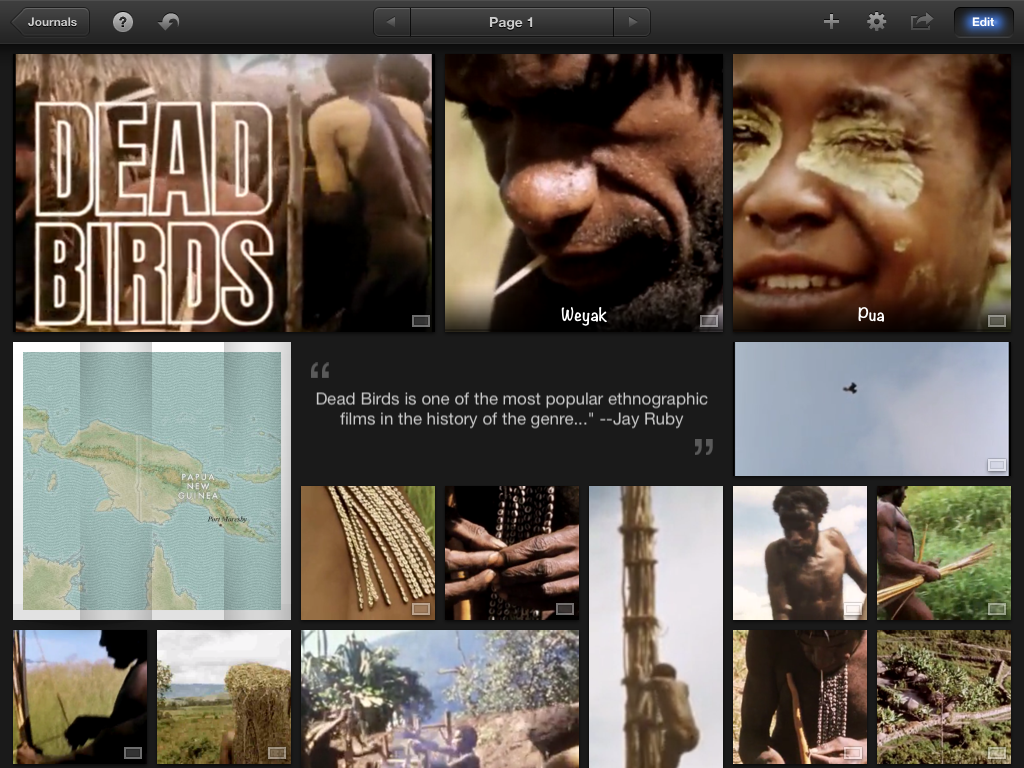Screen dimensions: 1024x768
Task: Open the thatched hut in field photo
Action: (x=223, y=696)
